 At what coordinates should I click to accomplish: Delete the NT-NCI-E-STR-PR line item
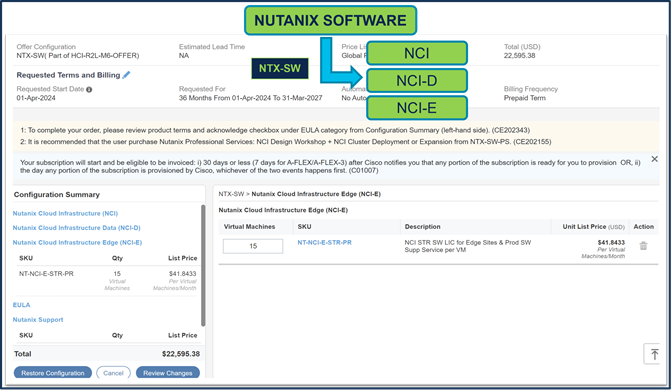coord(643,246)
